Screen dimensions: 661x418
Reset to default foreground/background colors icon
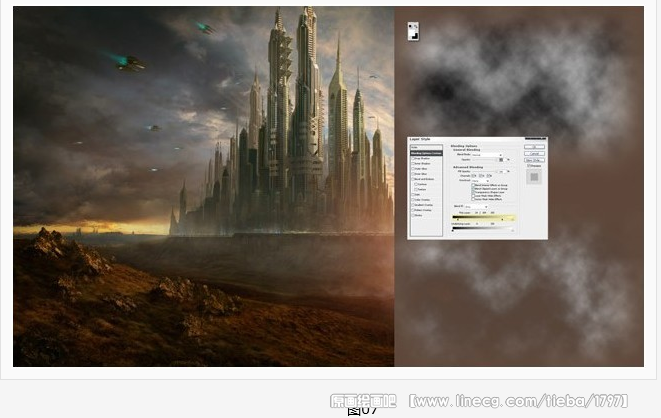click(x=410, y=26)
